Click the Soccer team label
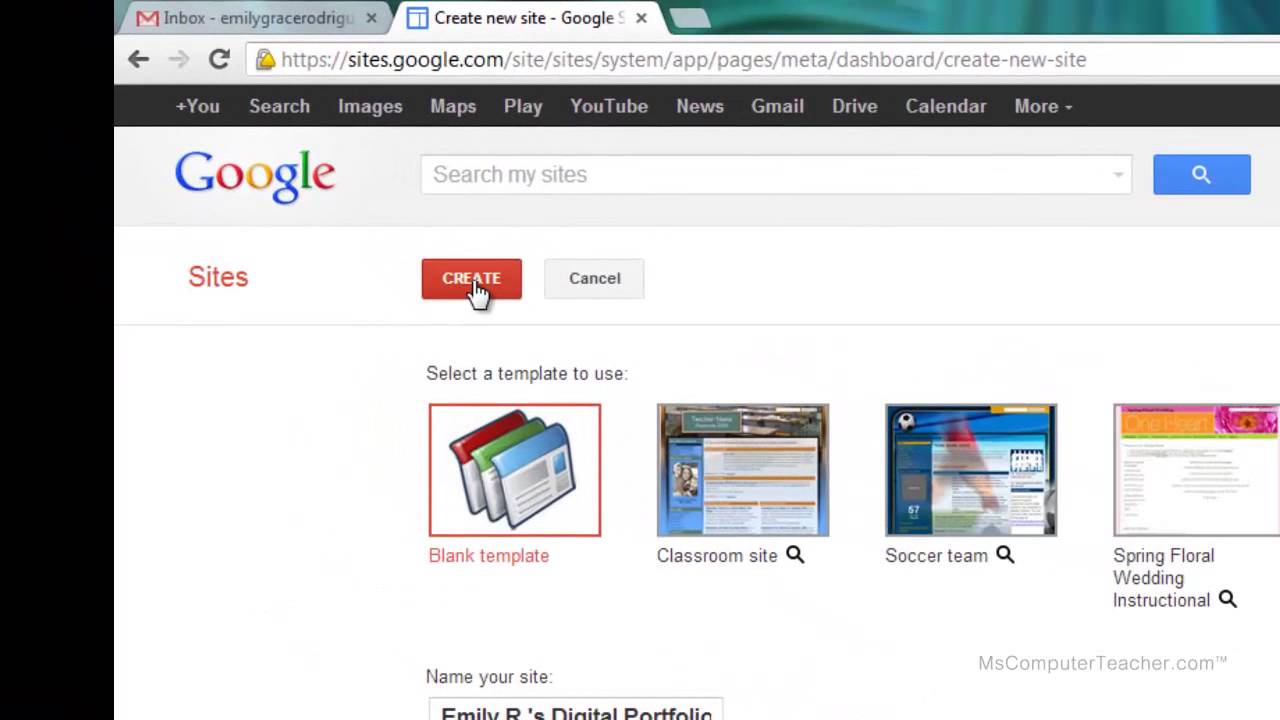The image size is (1280, 720). pos(936,555)
